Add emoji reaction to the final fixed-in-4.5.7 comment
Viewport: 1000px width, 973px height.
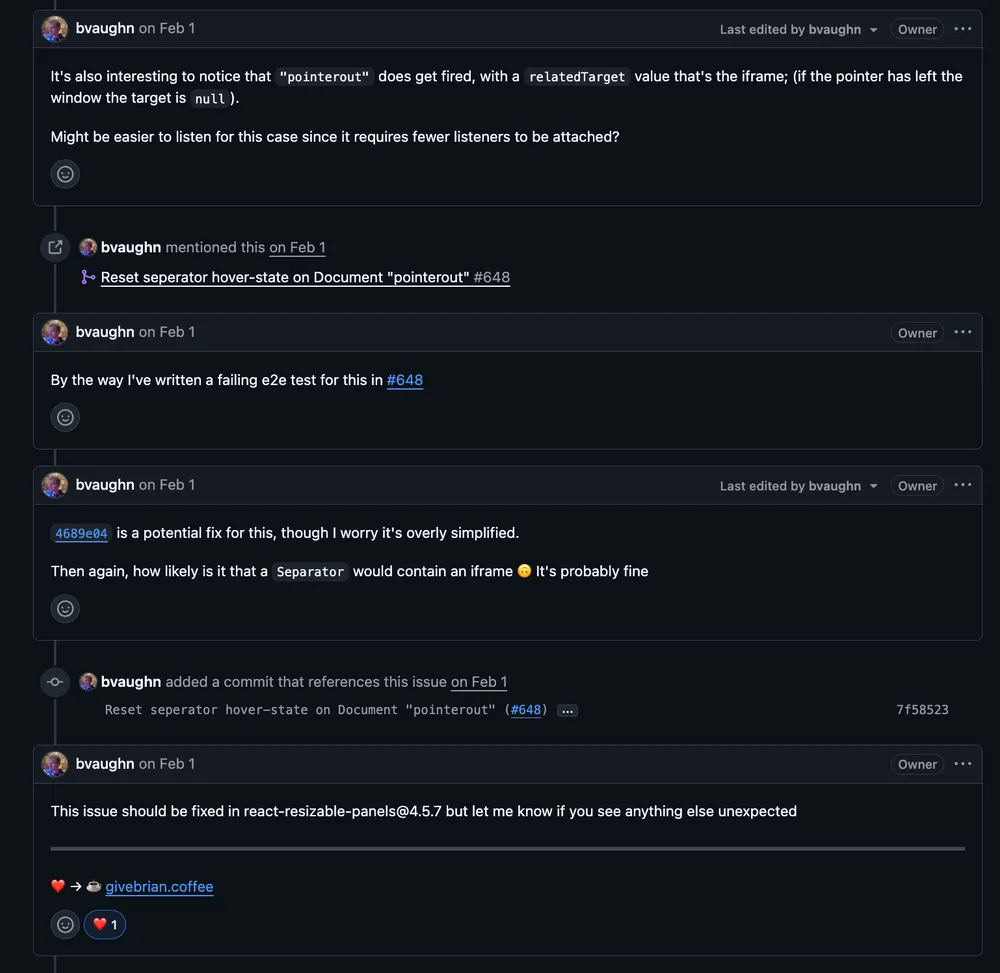pyautogui.click(x=65, y=925)
